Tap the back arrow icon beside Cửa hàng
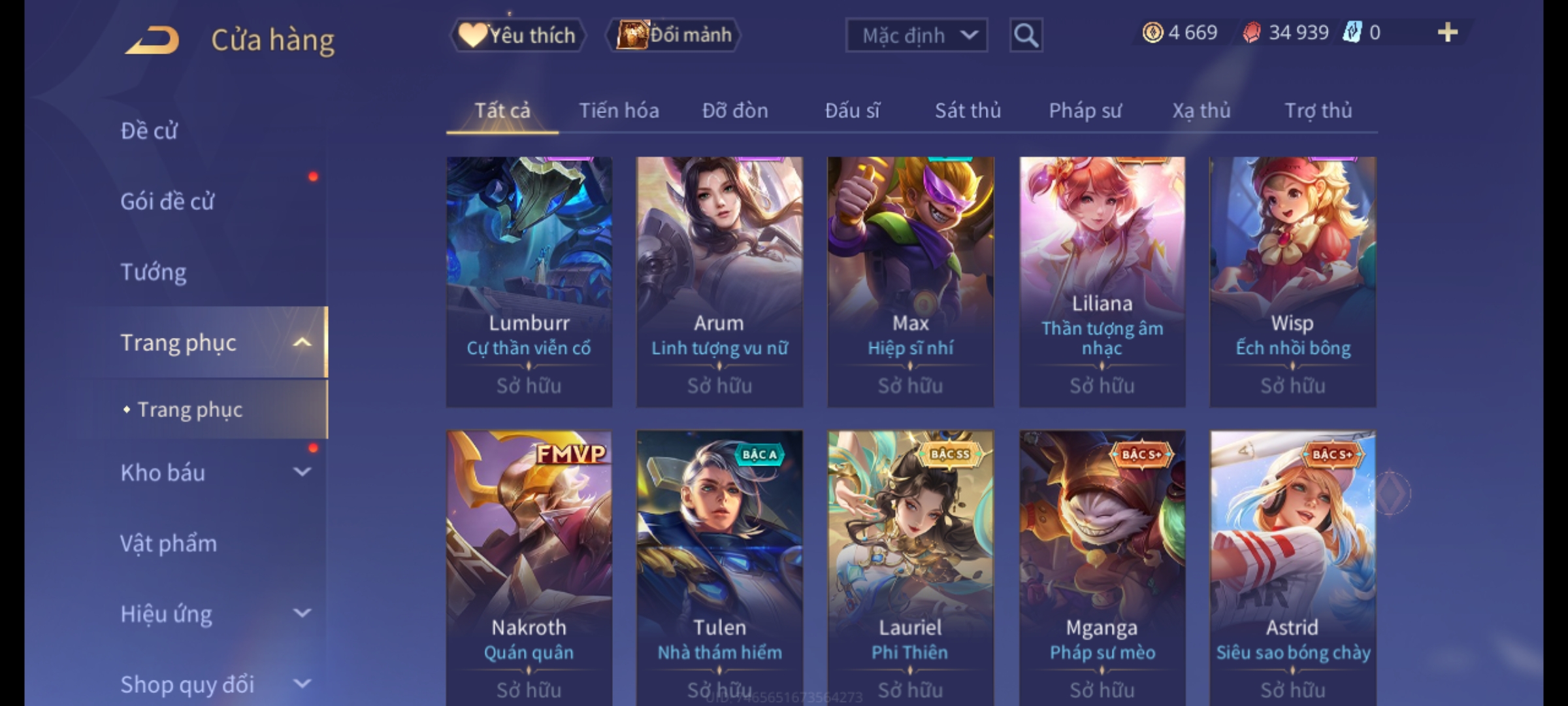The height and width of the screenshot is (706, 1568). (x=153, y=40)
